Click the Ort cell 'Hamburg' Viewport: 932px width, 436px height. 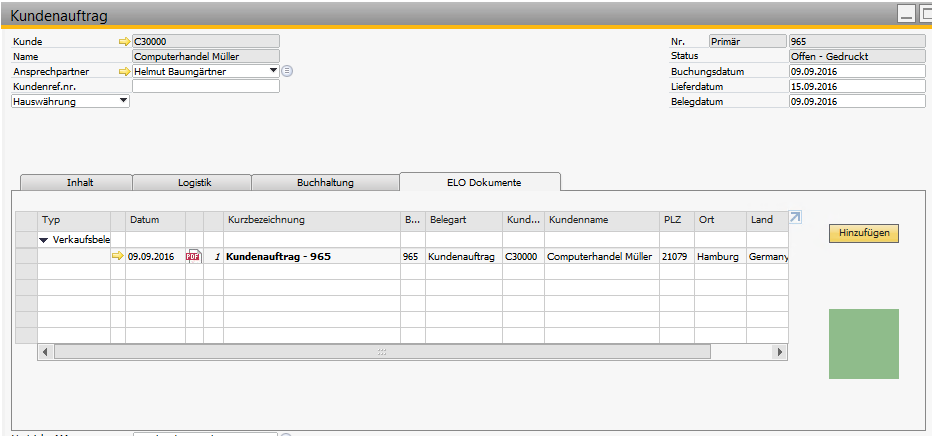[720, 257]
